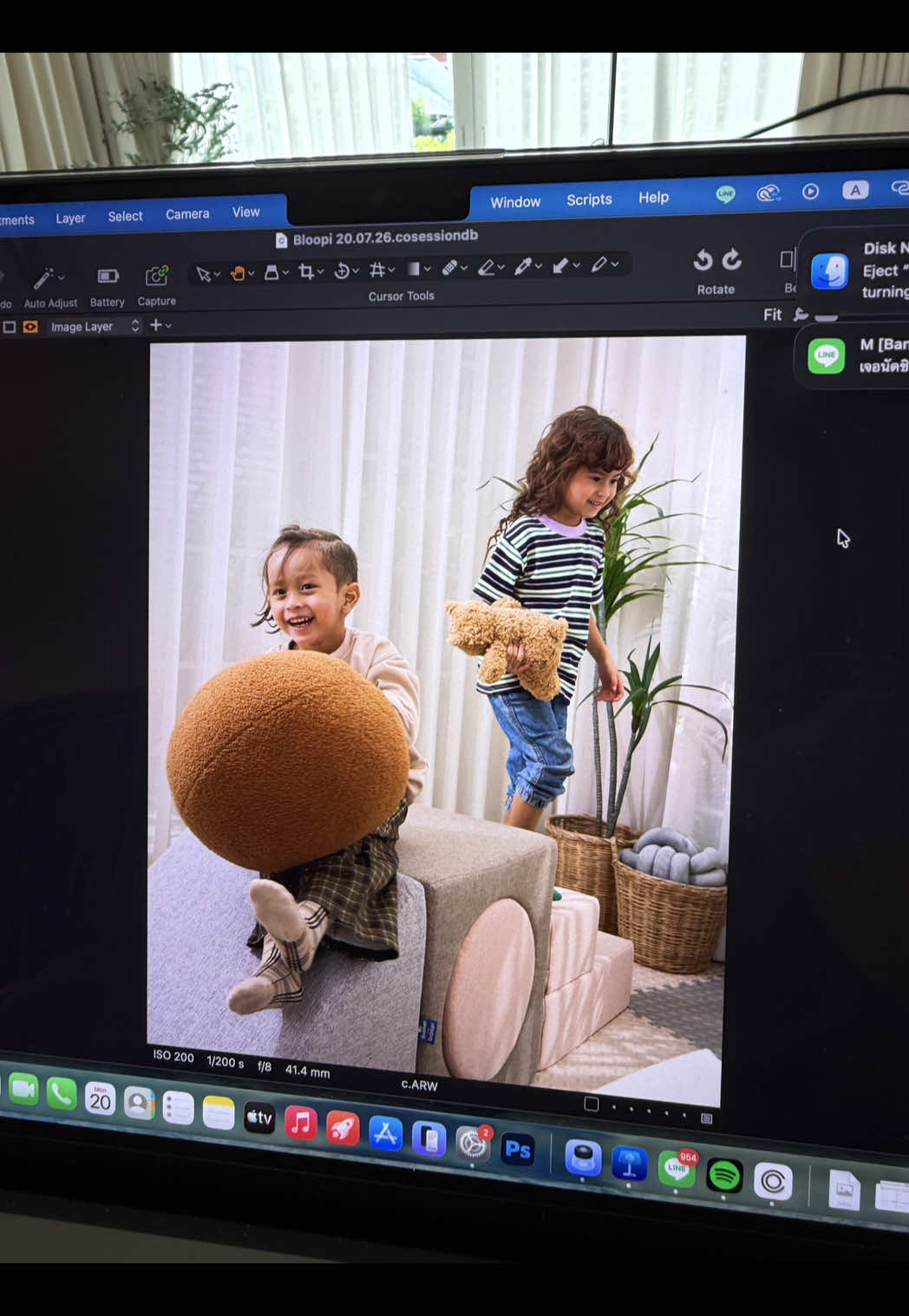Expand the white balance picker dropdown arrow
Viewport: 909px width, 1316px height.
tap(538, 266)
